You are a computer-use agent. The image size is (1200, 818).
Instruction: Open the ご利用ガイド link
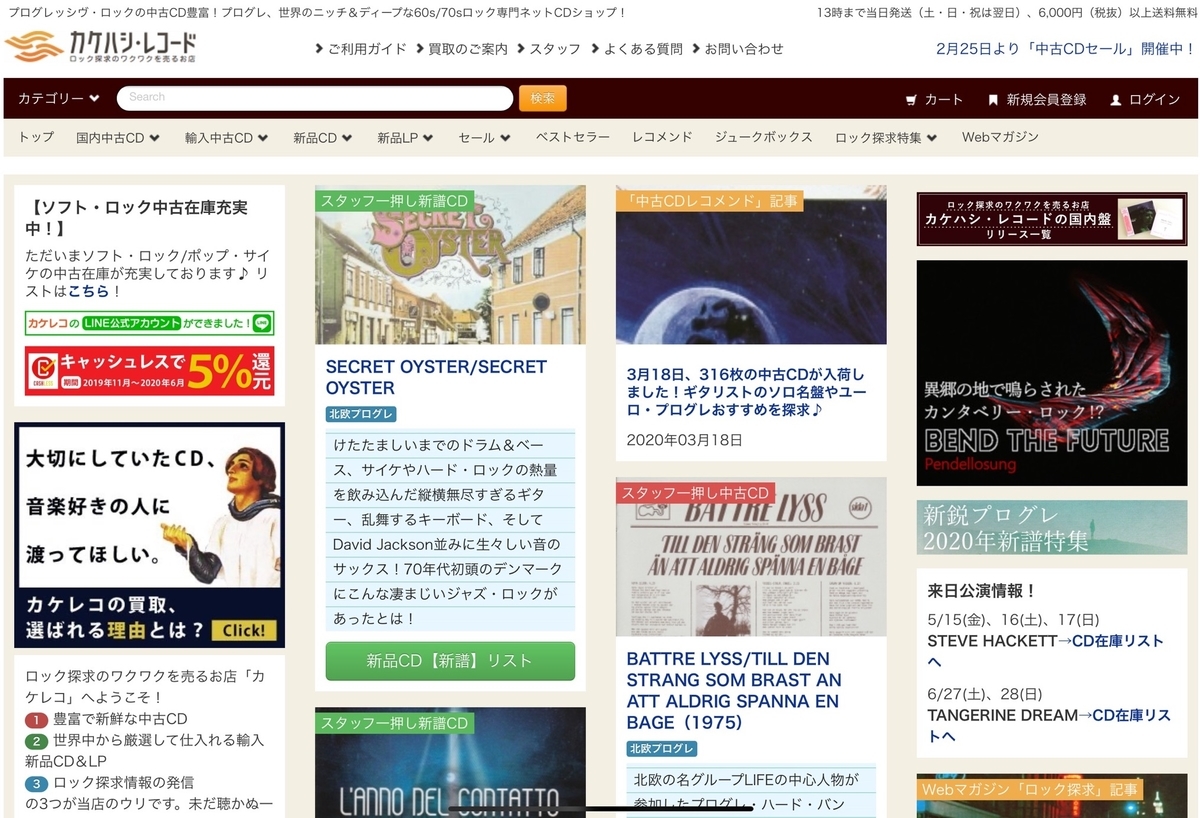(x=361, y=48)
